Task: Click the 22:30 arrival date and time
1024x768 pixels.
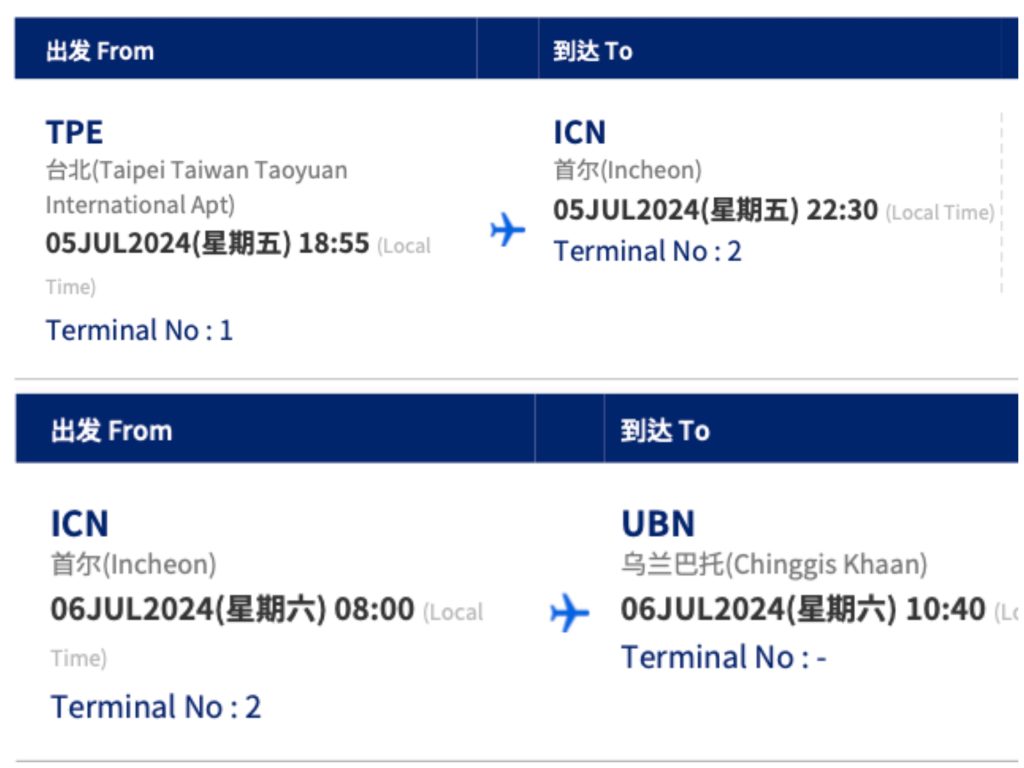Action: (716, 210)
